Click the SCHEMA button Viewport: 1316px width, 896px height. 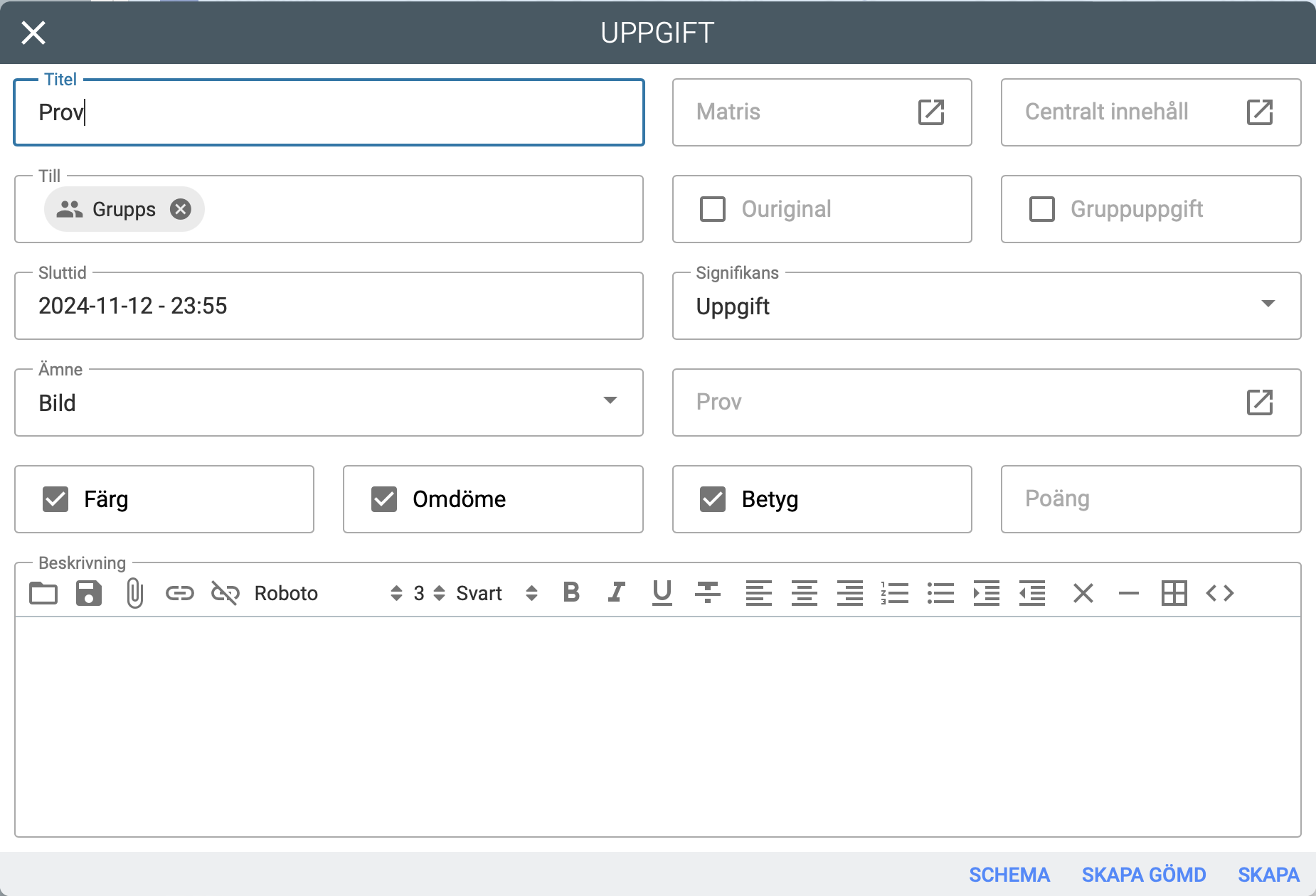1009,875
